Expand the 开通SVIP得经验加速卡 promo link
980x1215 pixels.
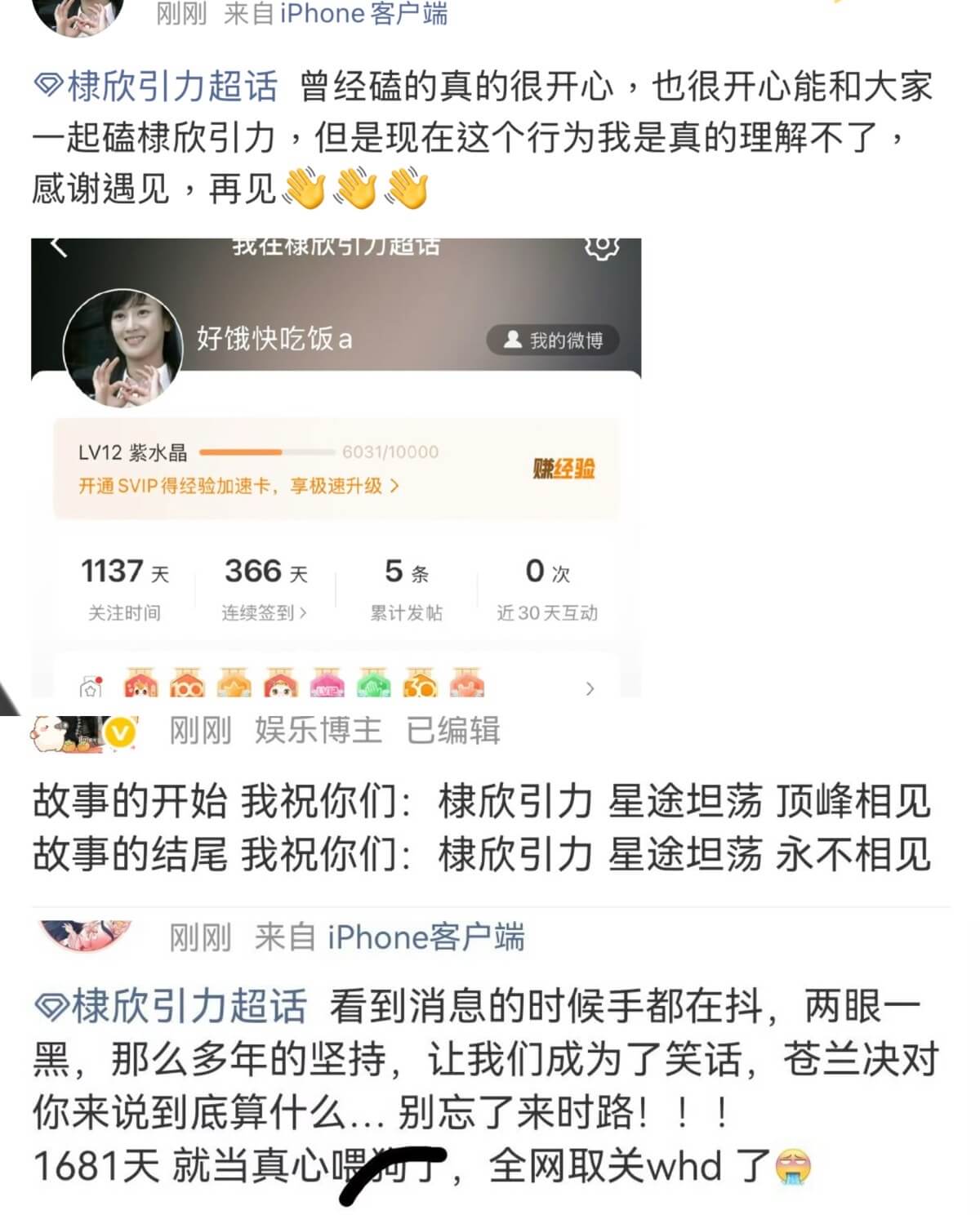click(238, 486)
